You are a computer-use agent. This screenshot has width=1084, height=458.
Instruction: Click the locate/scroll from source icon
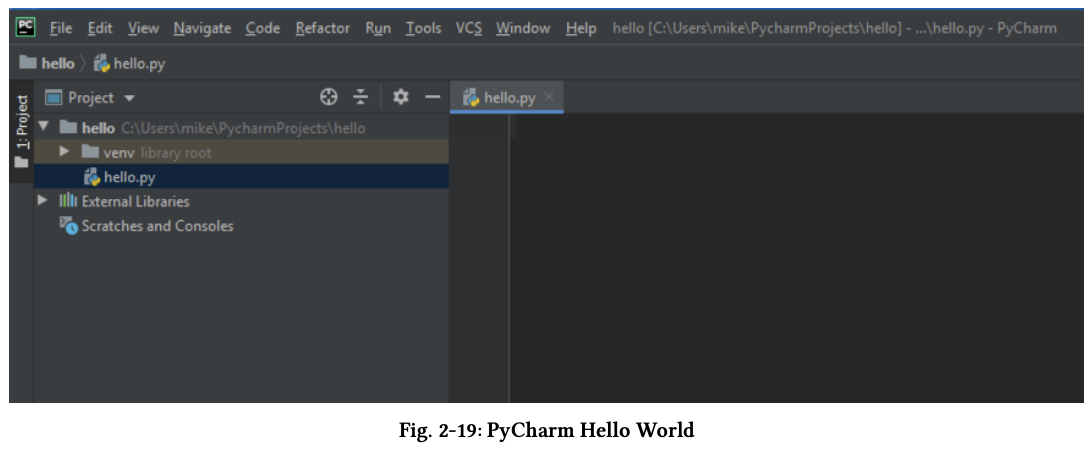[328, 98]
